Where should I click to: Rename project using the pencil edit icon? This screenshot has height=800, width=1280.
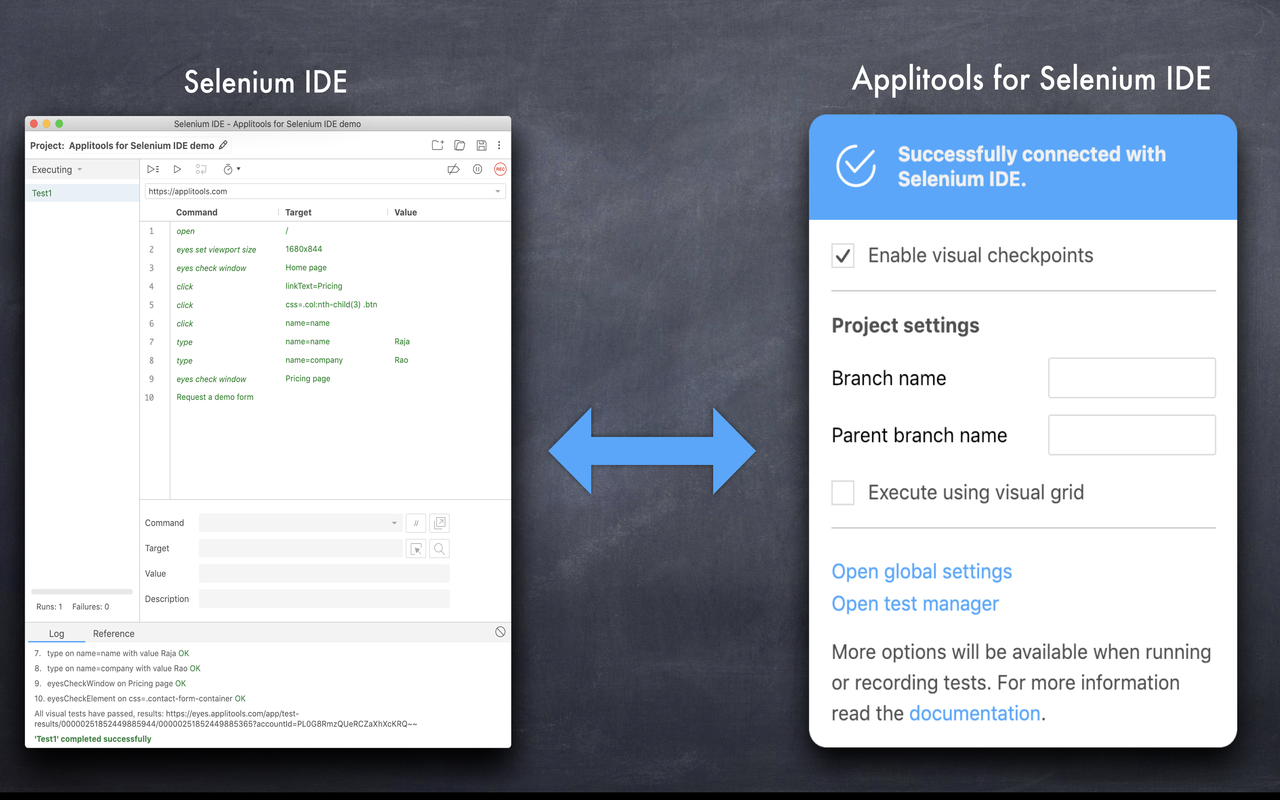pos(223,146)
